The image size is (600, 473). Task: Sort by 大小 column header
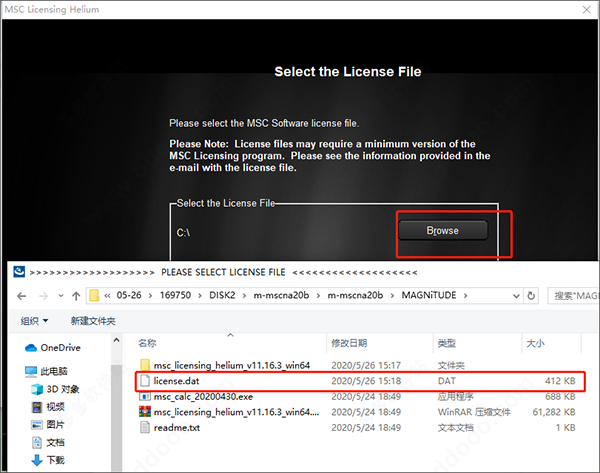(535, 343)
